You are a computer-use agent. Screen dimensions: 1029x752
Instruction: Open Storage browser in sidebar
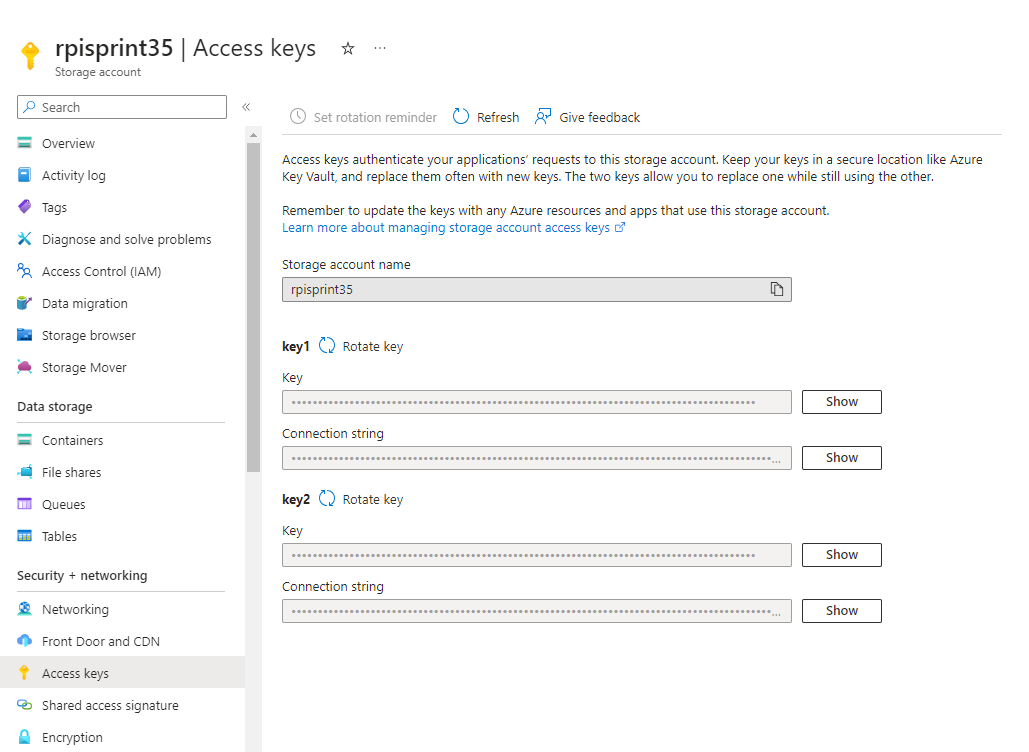click(88, 335)
